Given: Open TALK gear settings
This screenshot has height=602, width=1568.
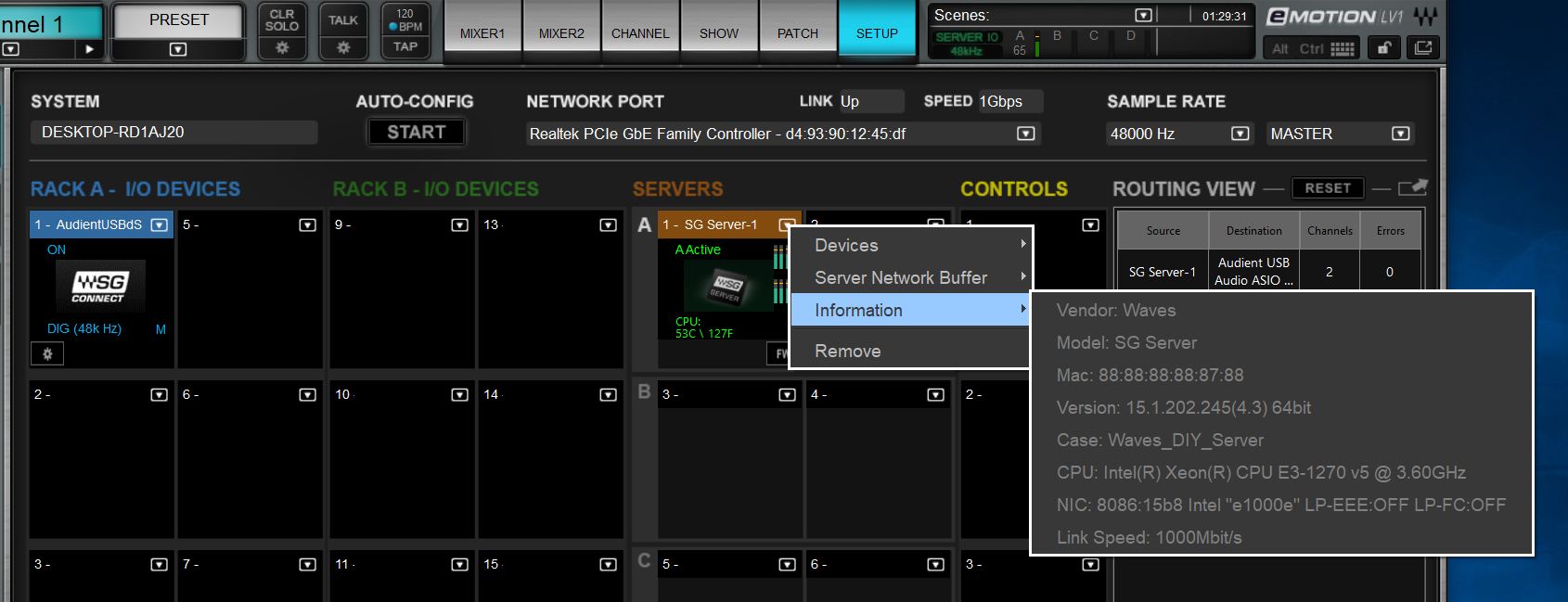Looking at the screenshot, I should [343, 47].
